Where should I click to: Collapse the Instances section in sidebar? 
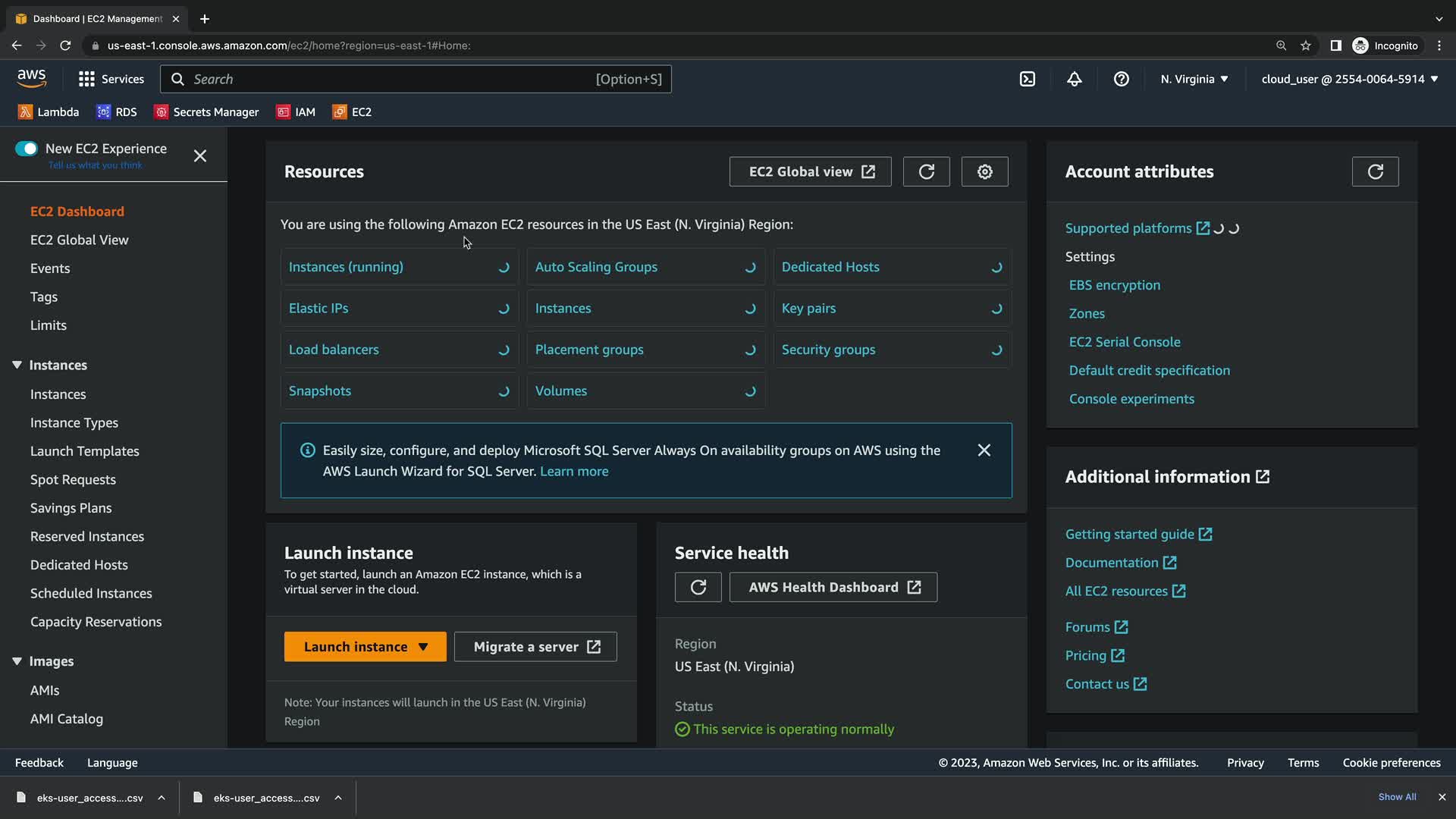(17, 365)
